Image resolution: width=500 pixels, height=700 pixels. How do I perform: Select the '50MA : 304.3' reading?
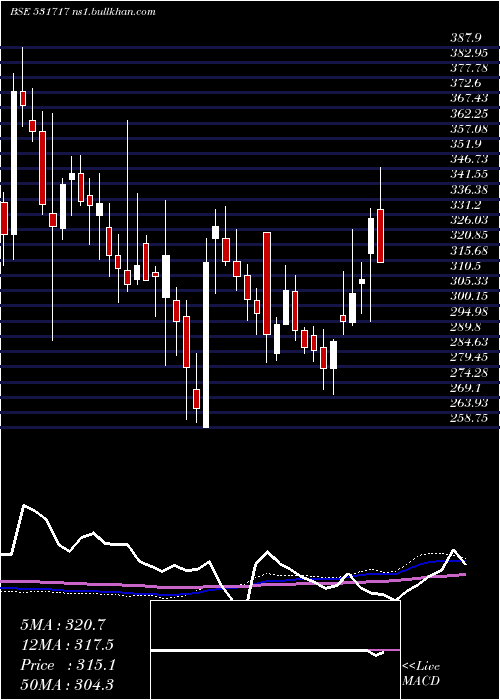[67, 684]
